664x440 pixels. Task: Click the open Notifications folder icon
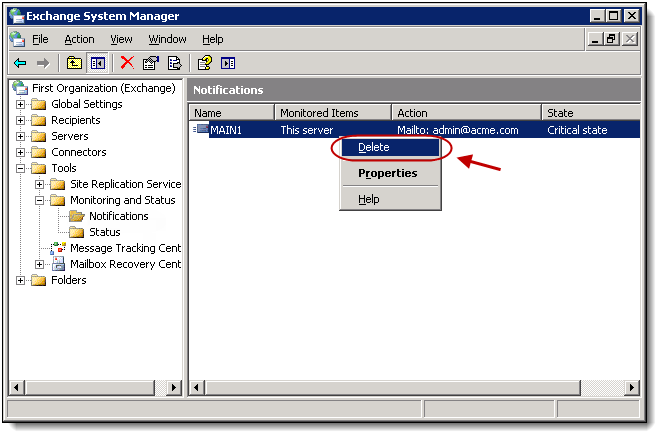point(77,216)
